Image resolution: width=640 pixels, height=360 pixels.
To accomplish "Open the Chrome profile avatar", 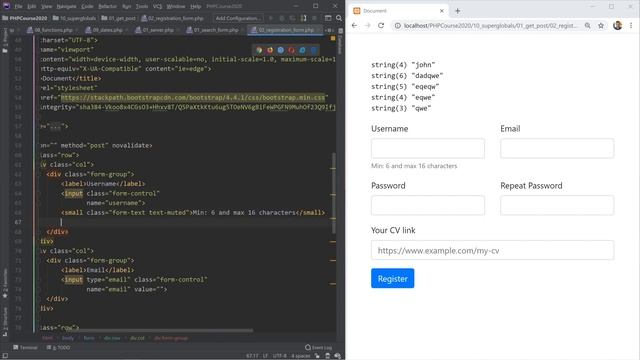I will point(617,25).
